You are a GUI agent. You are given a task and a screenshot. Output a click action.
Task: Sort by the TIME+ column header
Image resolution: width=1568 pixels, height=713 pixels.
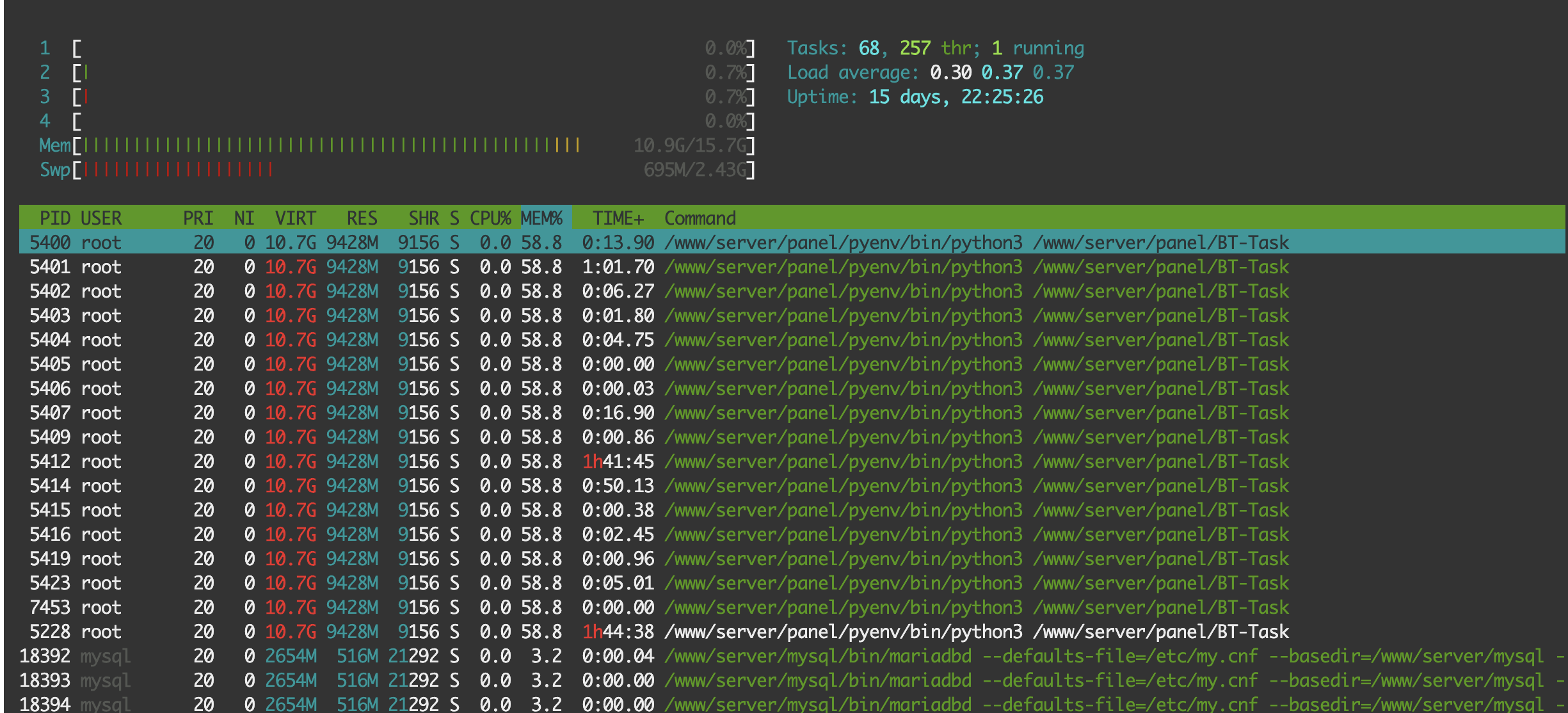pos(618,218)
